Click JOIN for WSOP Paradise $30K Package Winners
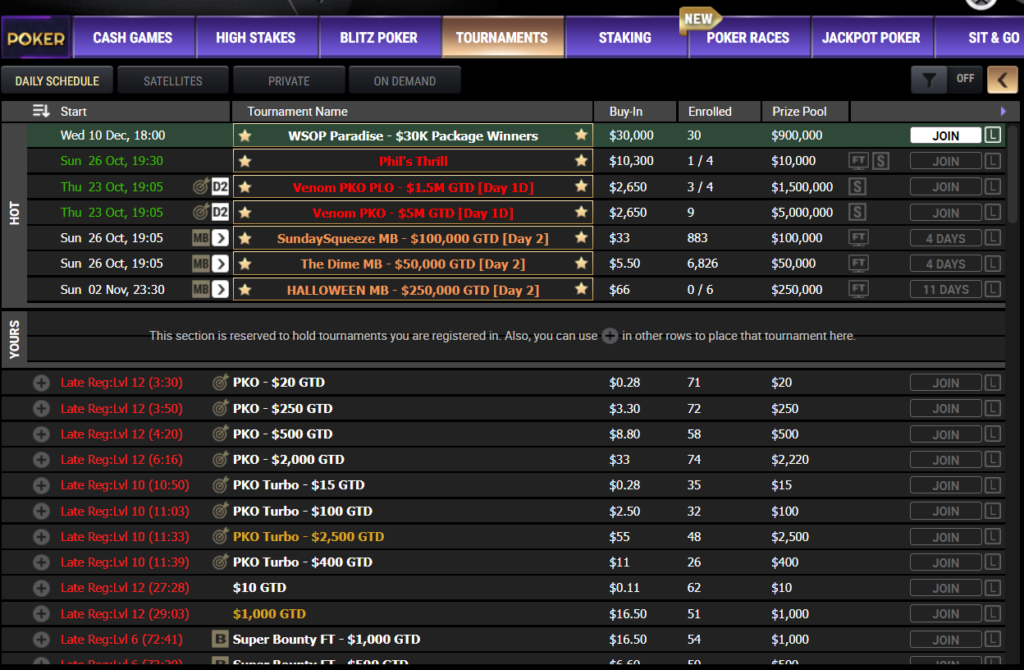Screen dimensions: 1024x670 tap(945, 135)
